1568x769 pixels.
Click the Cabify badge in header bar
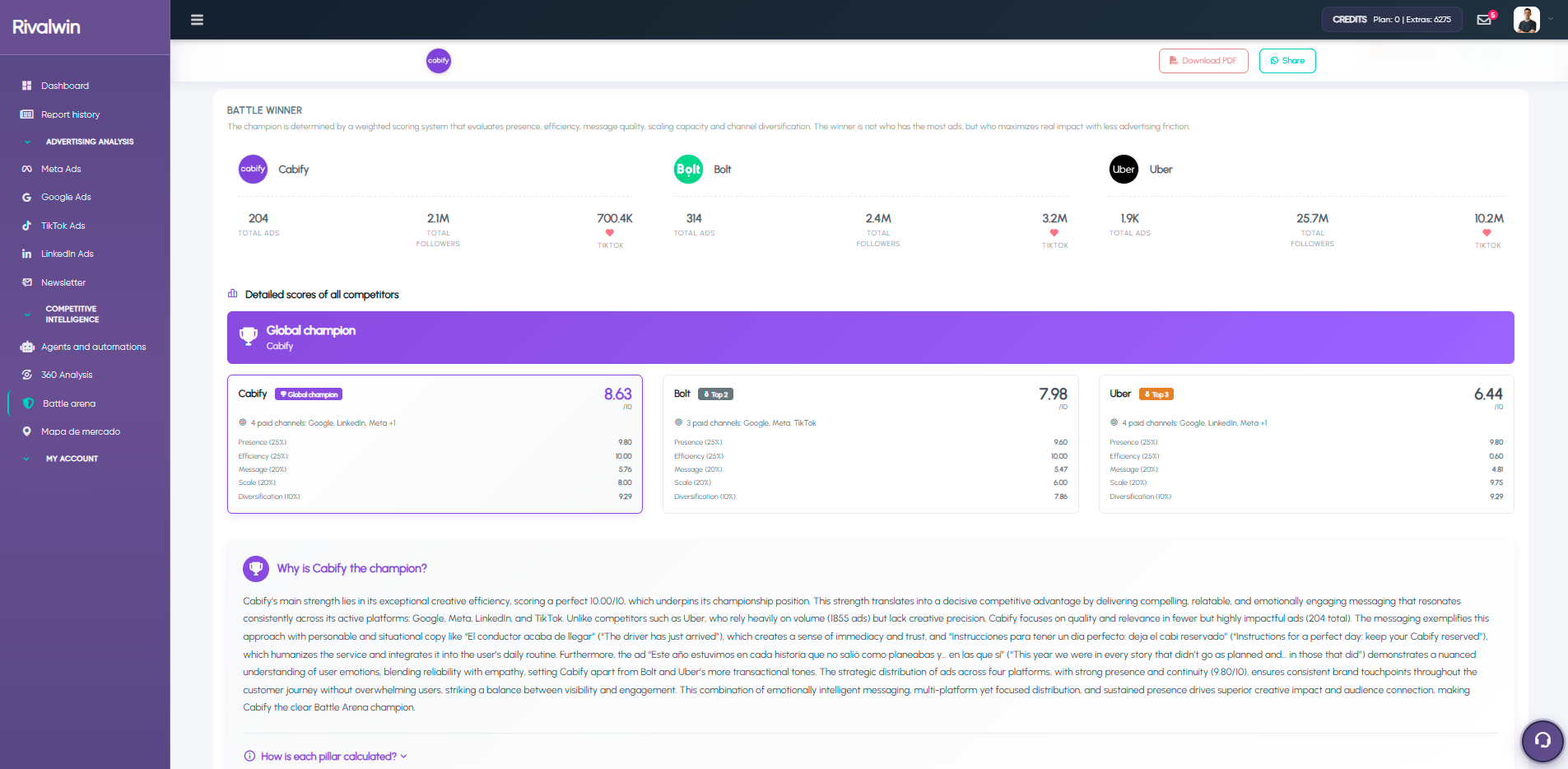point(439,60)
